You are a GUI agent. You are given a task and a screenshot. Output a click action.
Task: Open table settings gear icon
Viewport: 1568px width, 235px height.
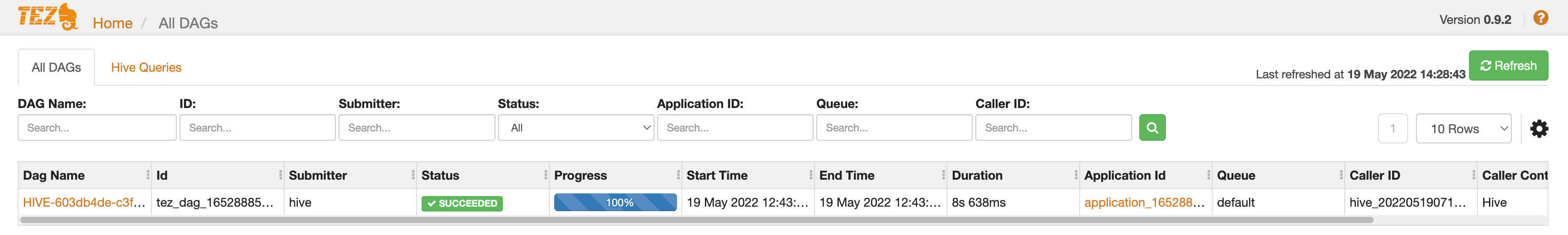pos(1539,129)
